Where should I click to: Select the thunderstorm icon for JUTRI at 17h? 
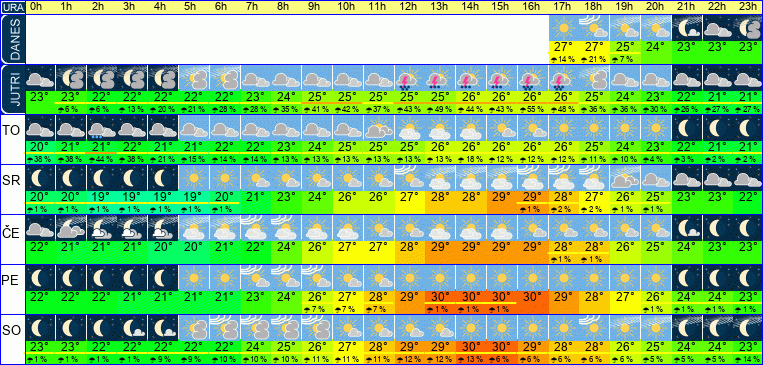pos(564,78)
